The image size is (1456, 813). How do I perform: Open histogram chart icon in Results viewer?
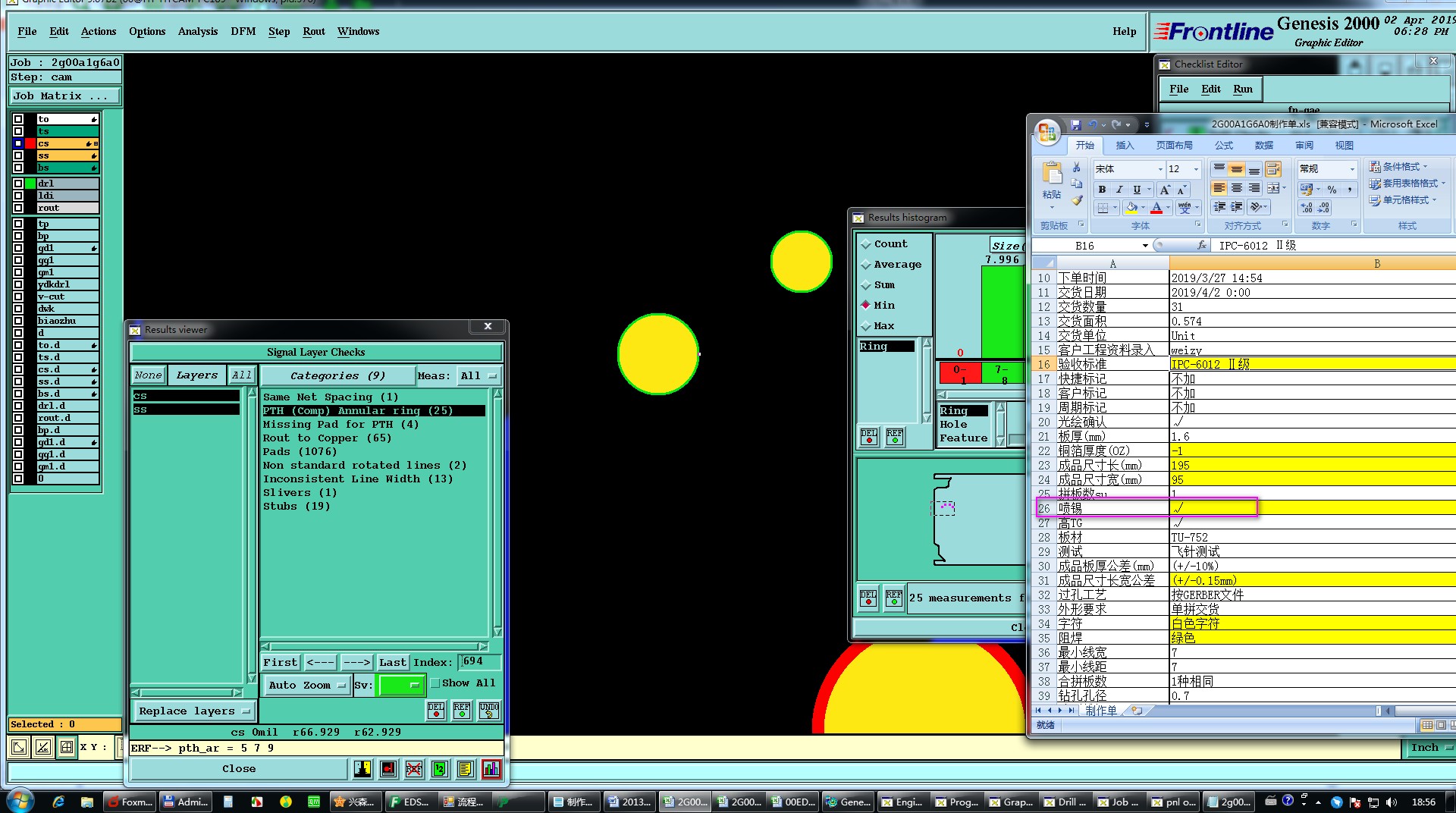pyautogui.click(x=491, y=769)
